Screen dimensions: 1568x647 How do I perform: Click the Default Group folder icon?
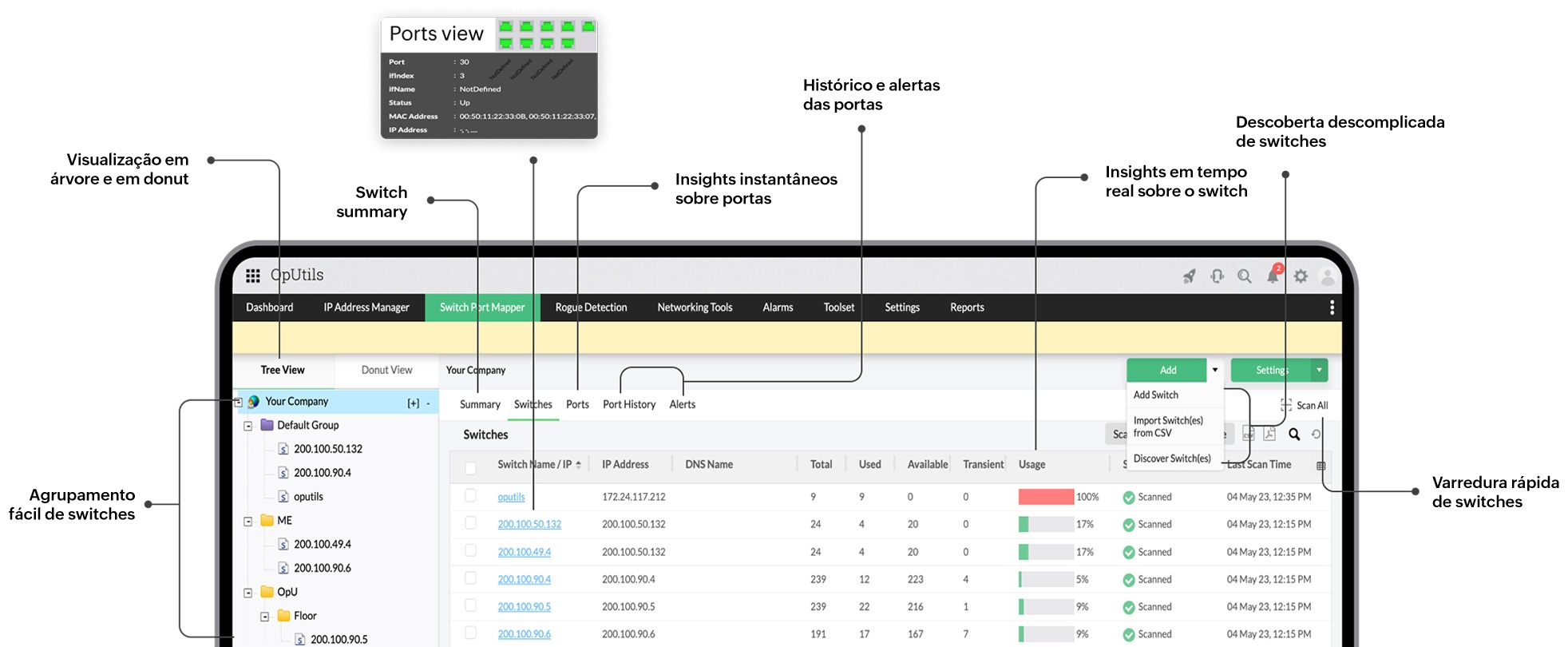[x=267, y=425]
